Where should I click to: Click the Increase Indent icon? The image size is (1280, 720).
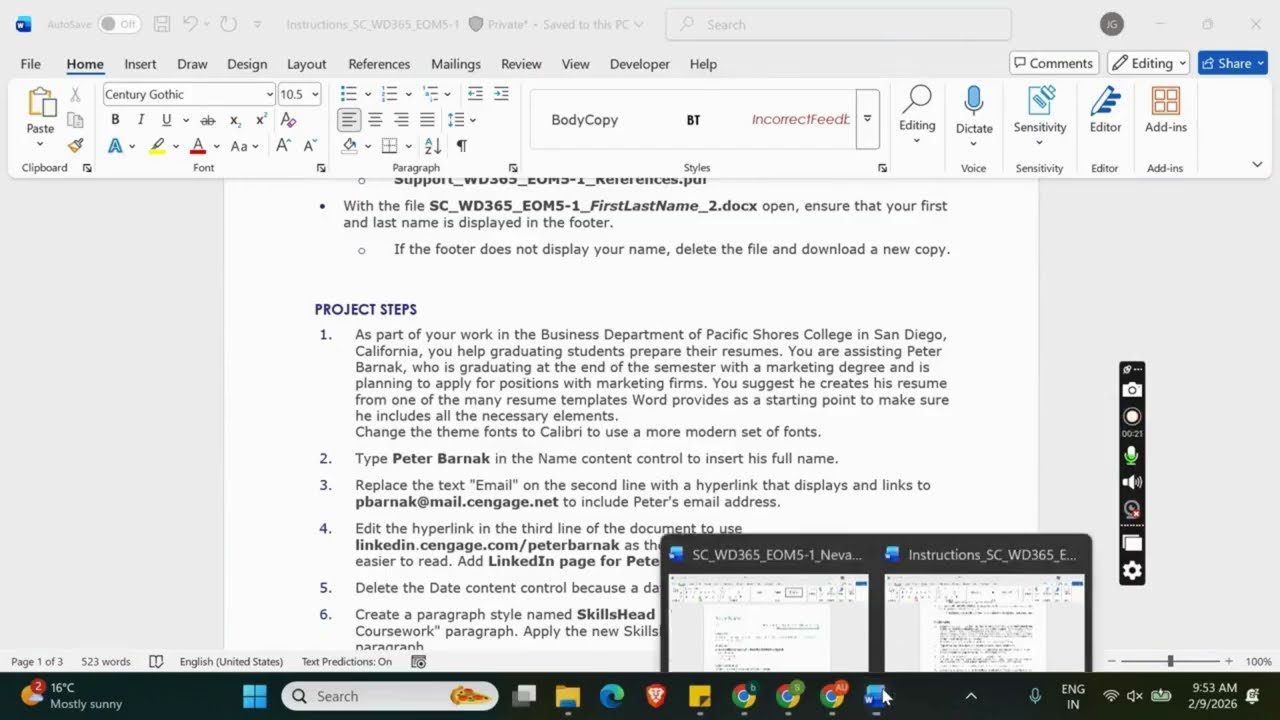click(x=501, y=94)
